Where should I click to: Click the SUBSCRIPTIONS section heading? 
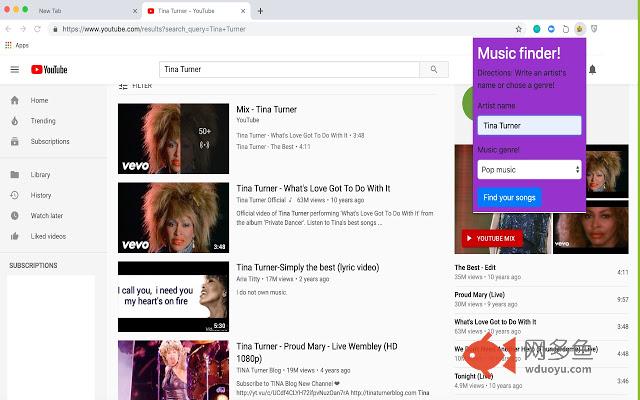click(x=33, y=266)
